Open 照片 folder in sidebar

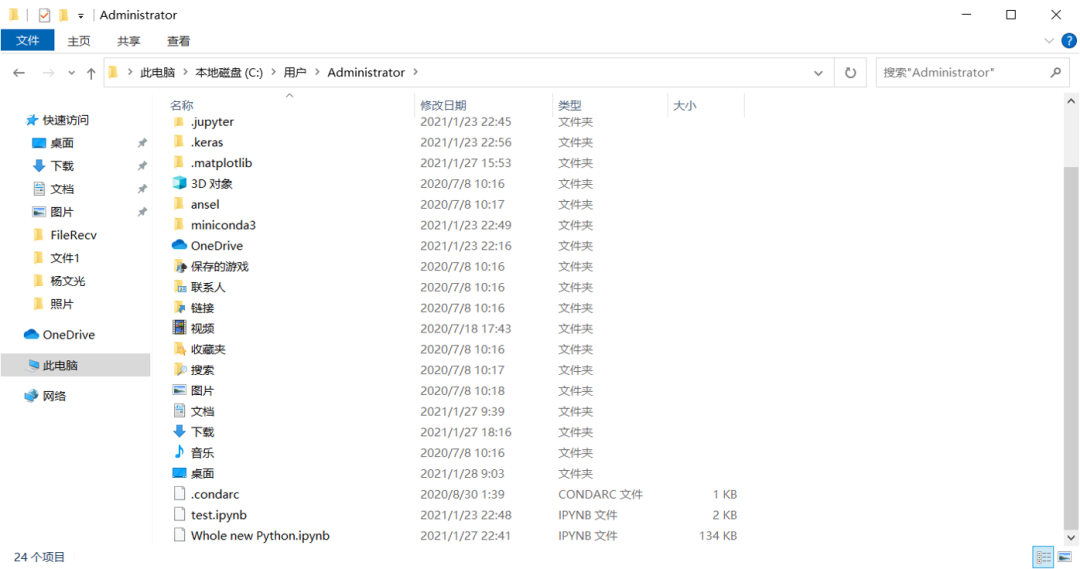pos(62,304)
